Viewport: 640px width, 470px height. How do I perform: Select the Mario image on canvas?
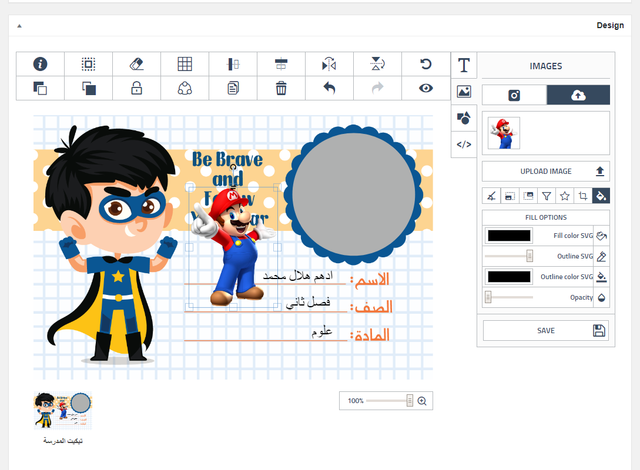click(234, 247)
